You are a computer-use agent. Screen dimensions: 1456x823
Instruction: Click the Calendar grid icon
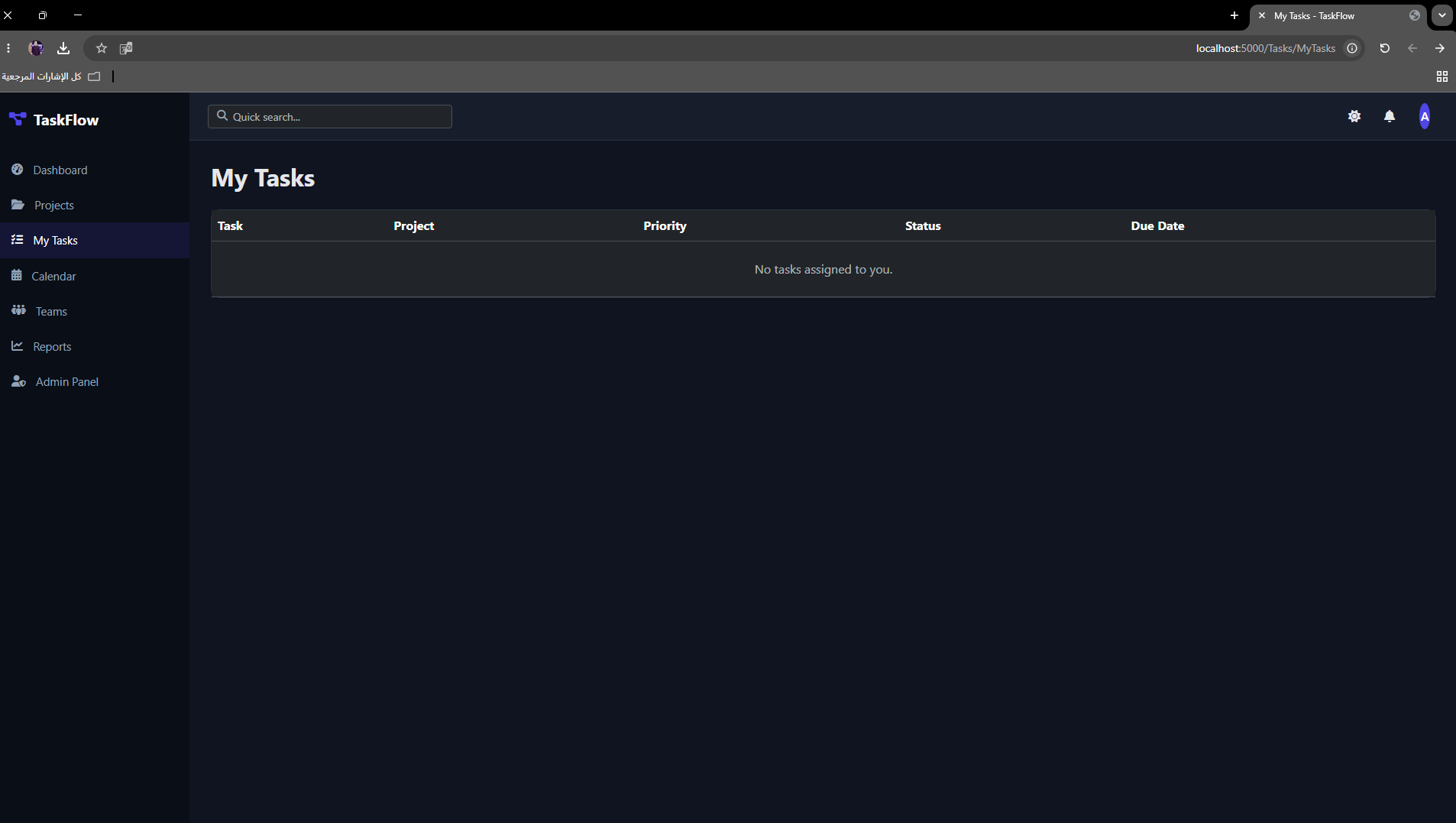pos(16,275)
